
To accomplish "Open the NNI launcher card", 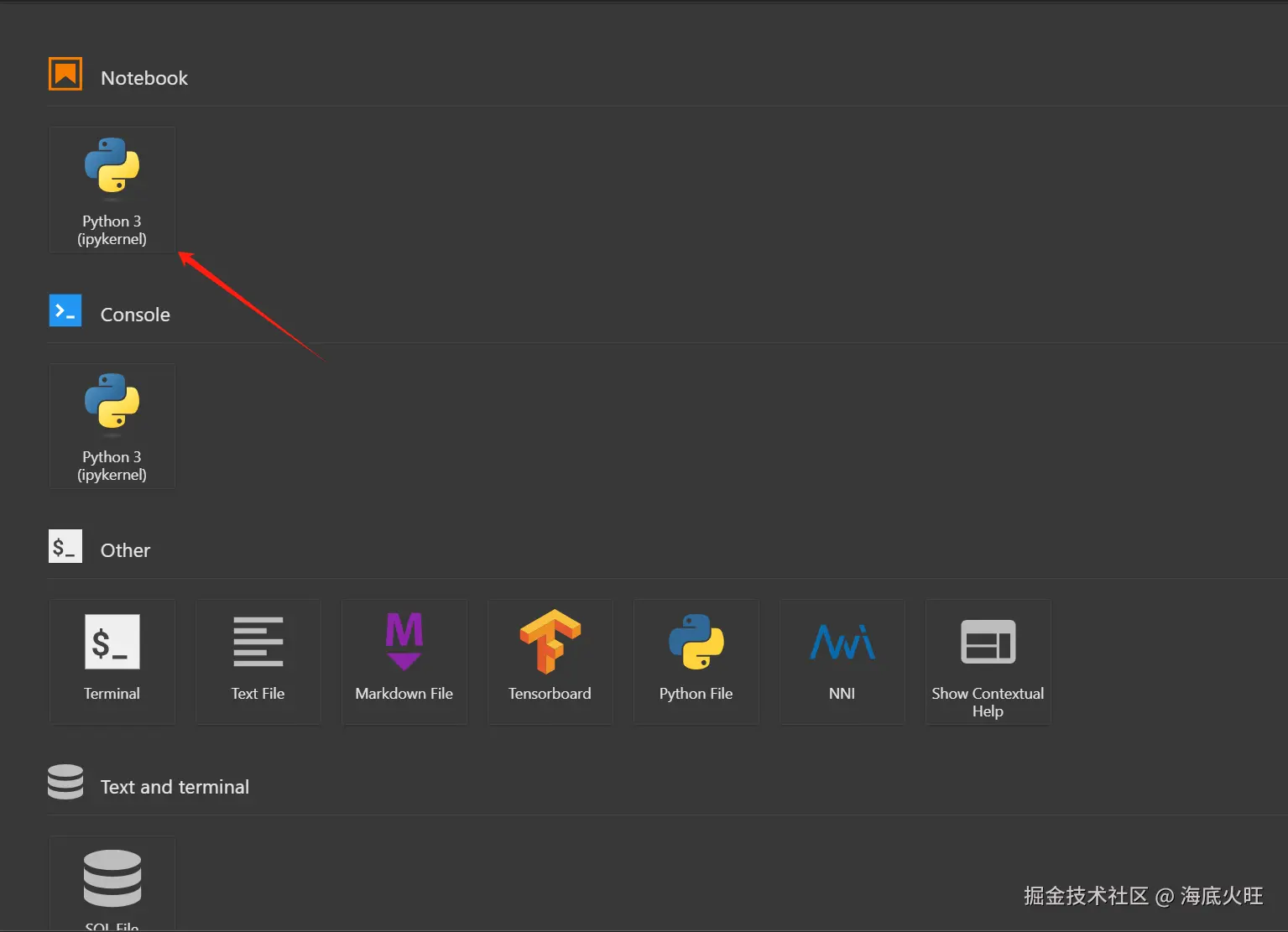I will pyautogui.click(x=842, y=662).
